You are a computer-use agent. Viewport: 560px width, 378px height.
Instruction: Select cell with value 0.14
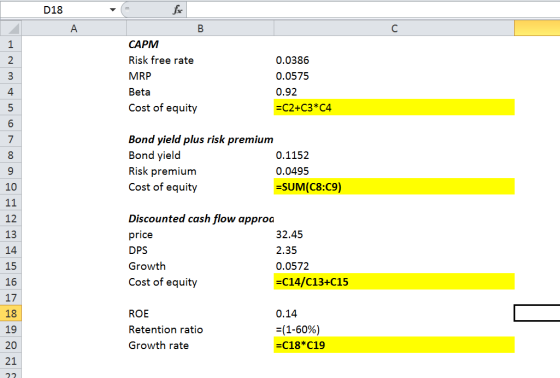click(x=394, y=313)
